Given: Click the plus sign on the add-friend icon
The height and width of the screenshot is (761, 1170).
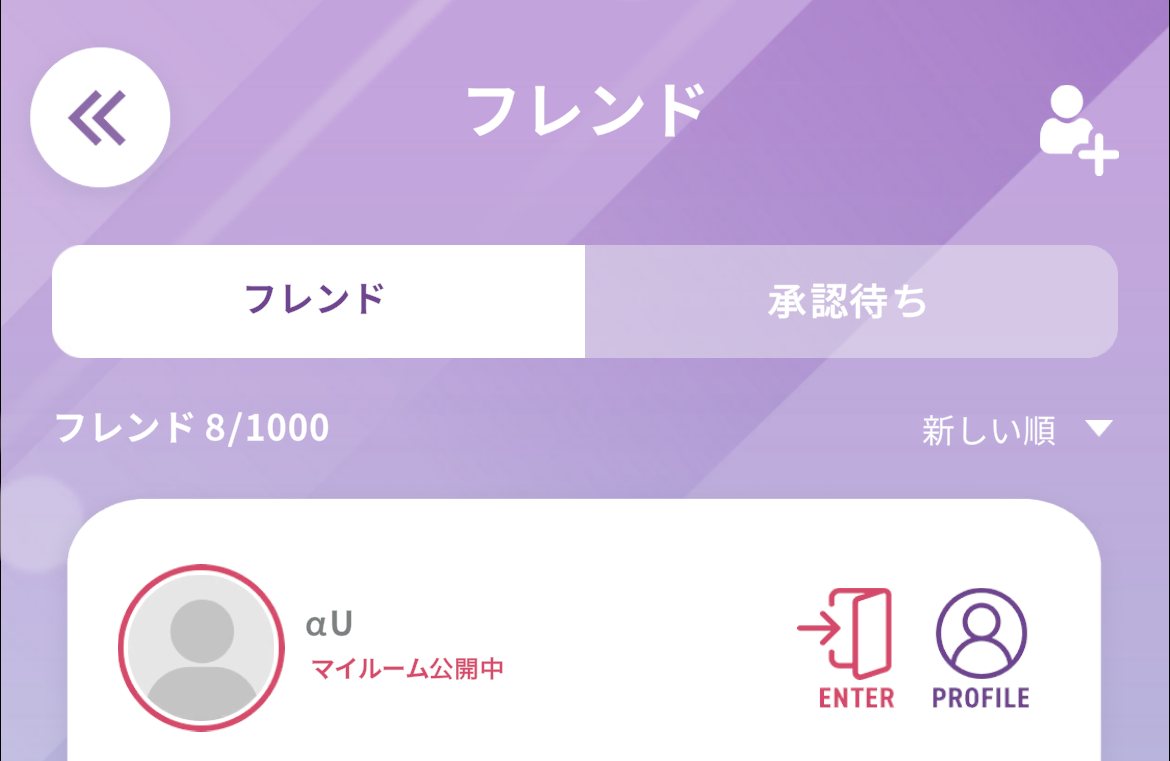Looking at the screenshot, I should [x=1099, y=155].
